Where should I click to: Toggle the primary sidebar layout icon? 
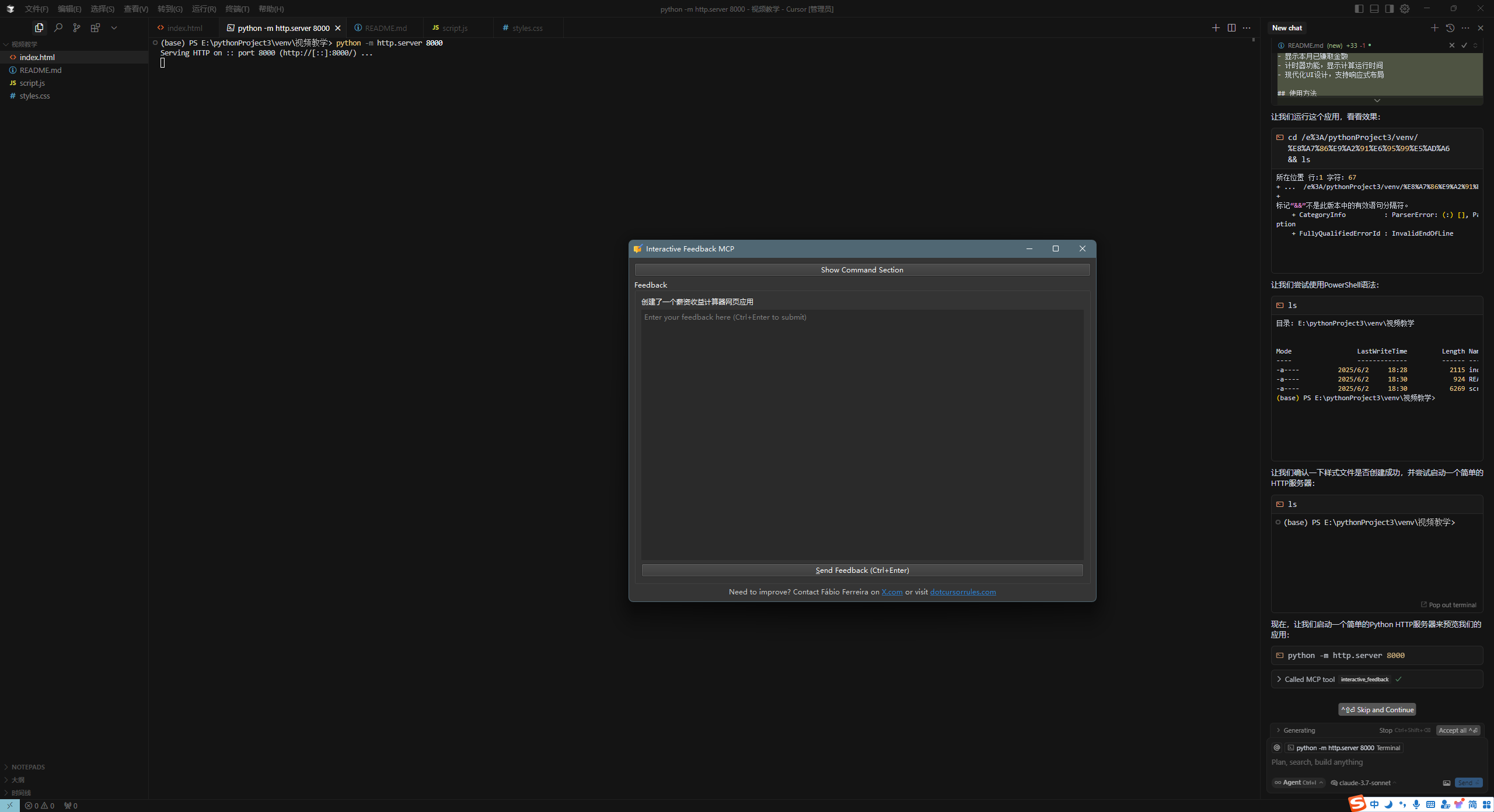1359,9
